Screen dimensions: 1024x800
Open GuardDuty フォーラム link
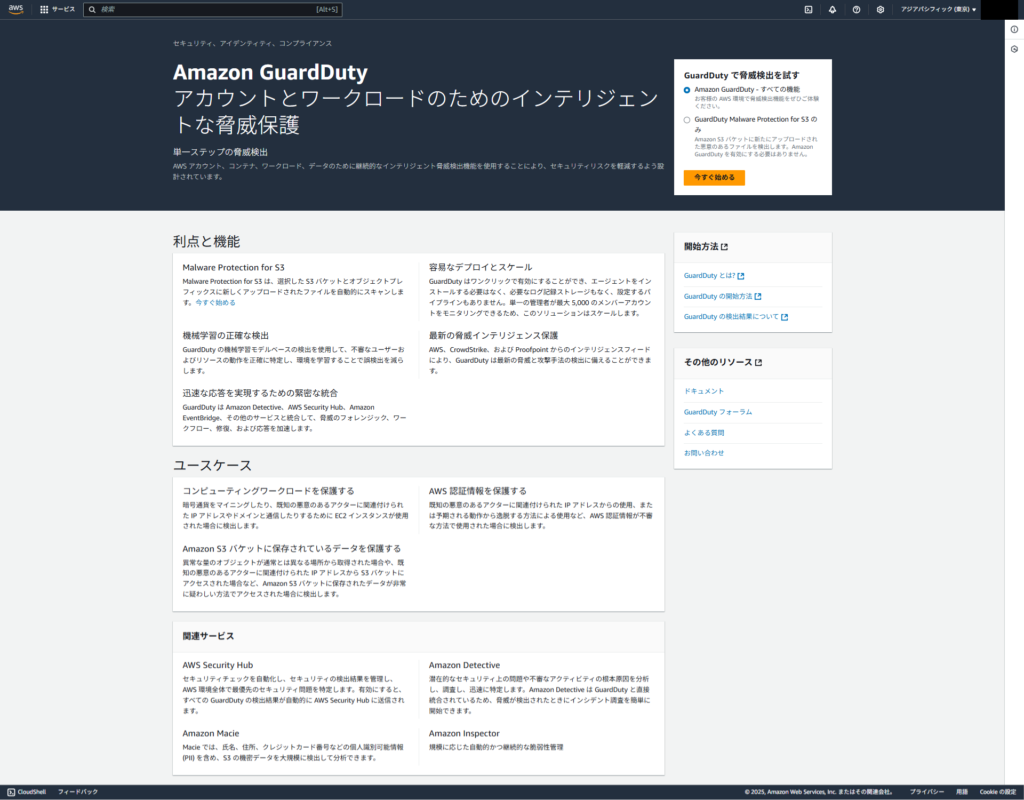pyautogui.click(x=718, y=412)
